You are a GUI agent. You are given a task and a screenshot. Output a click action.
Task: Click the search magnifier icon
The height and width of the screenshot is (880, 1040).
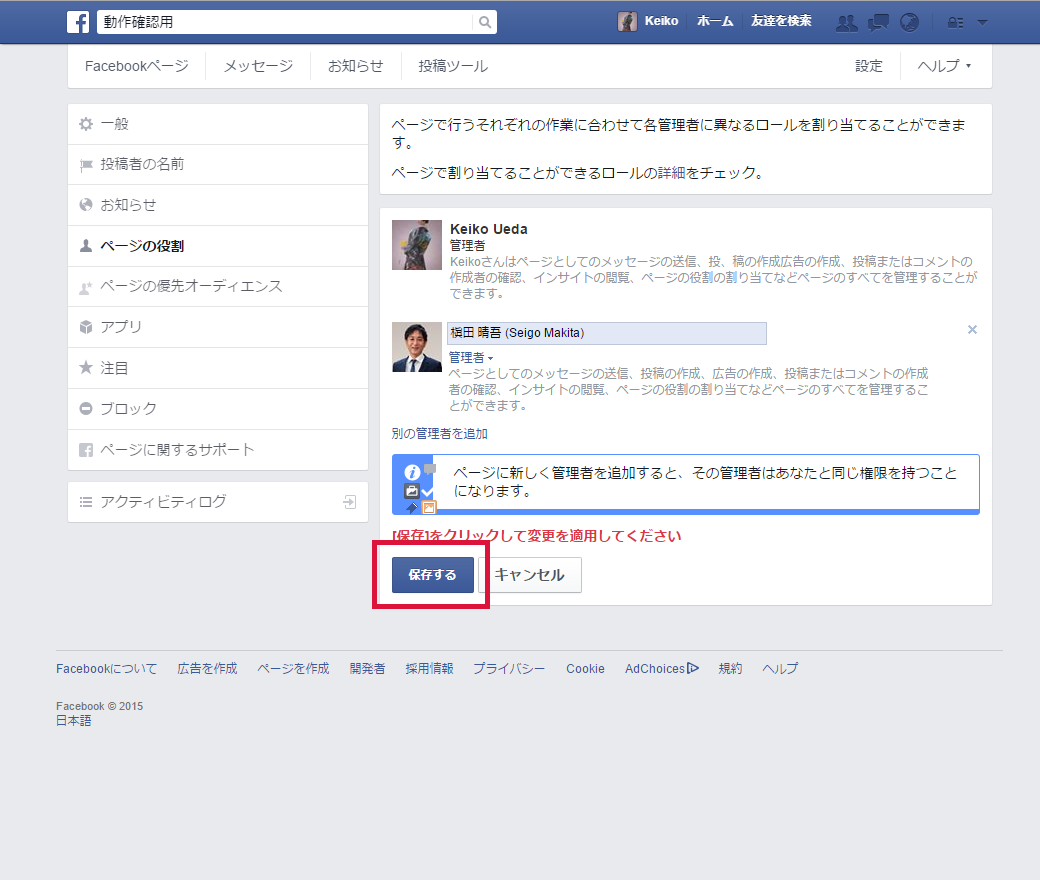(x=485, y=22)
